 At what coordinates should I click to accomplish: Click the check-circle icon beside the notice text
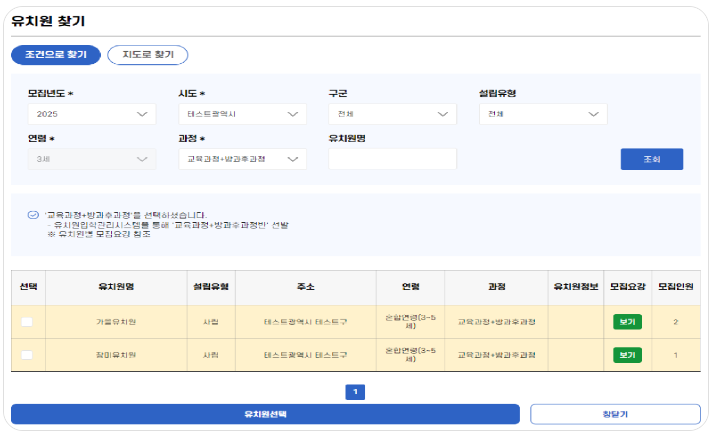(33, 215)
